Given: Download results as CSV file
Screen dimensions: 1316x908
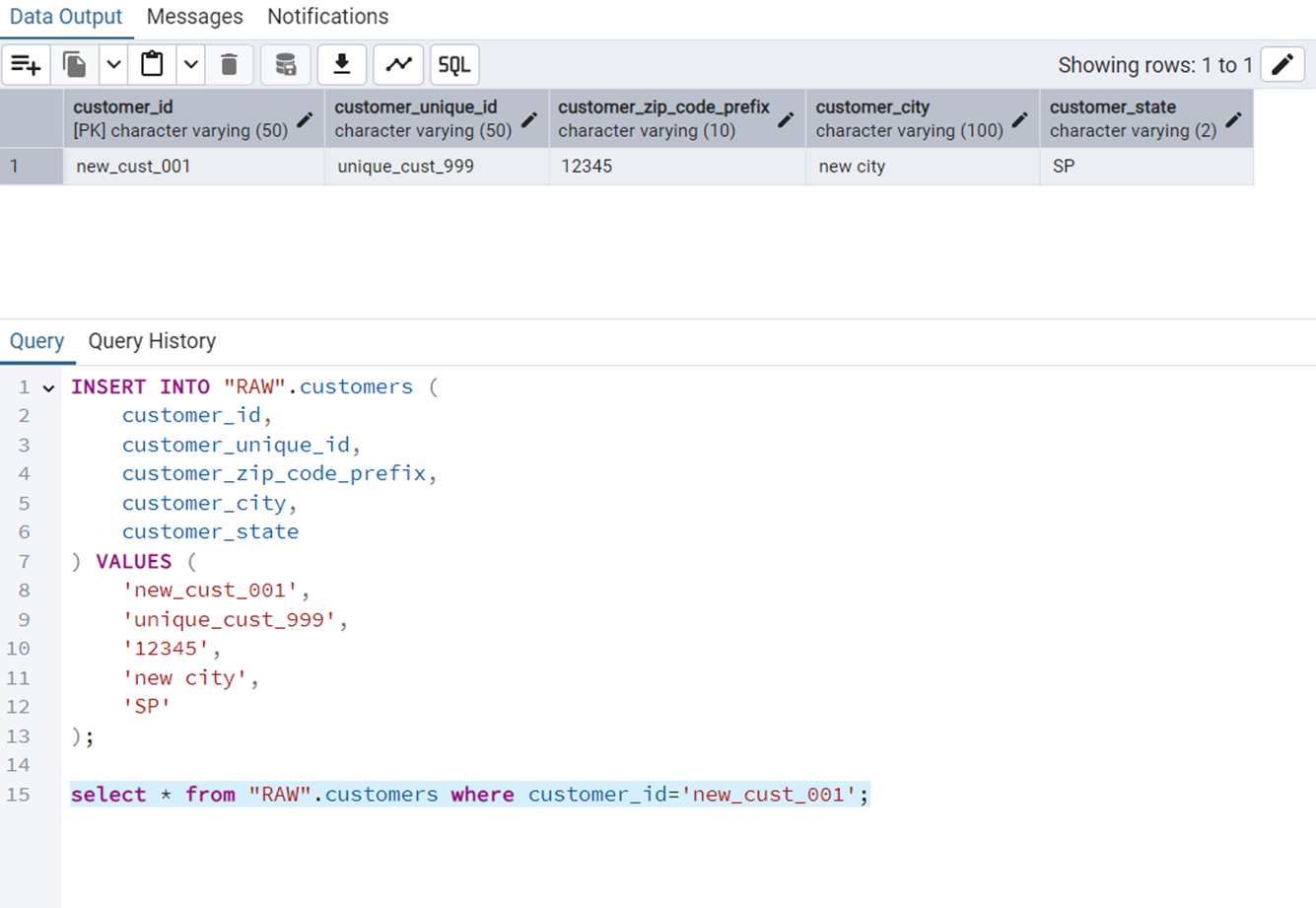Looking at the screenshot, I should (342, 65).
